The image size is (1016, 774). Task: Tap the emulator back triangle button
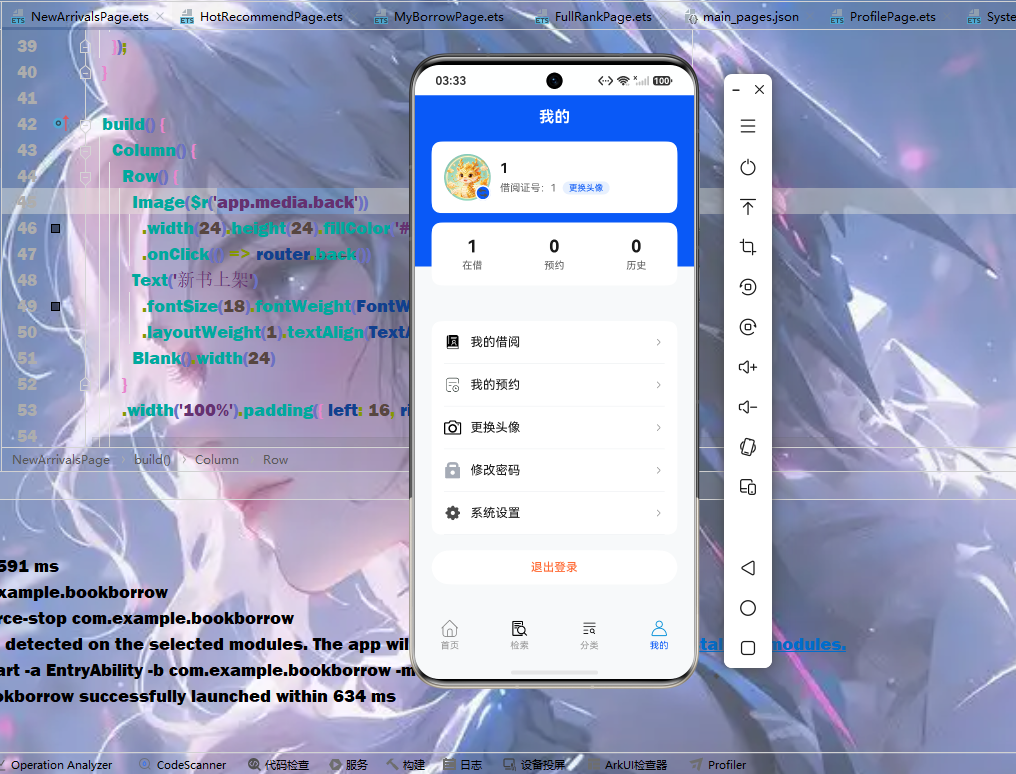(x=748, y=568)
